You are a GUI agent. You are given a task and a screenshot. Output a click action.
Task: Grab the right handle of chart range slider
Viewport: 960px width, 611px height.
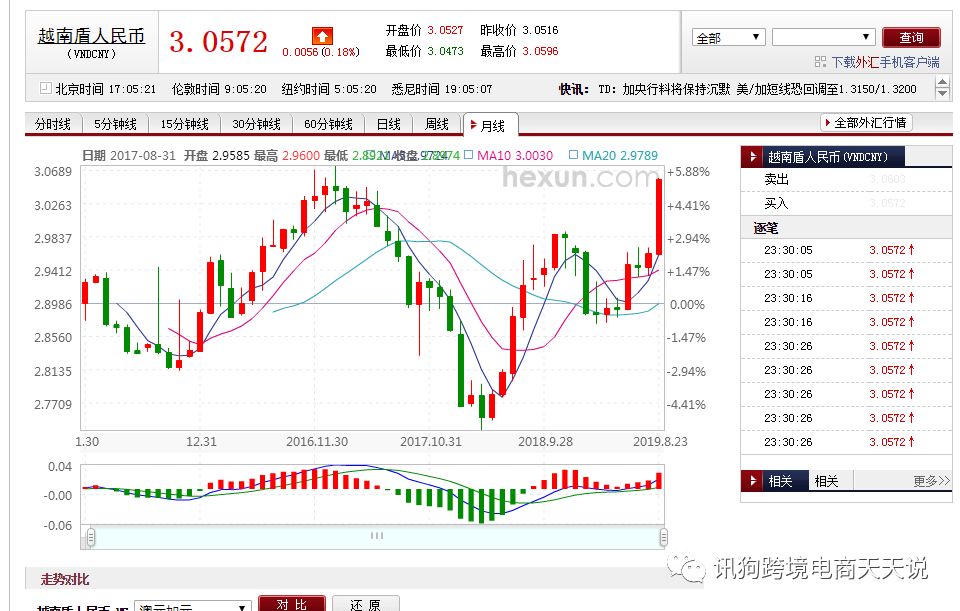(663, 538)
